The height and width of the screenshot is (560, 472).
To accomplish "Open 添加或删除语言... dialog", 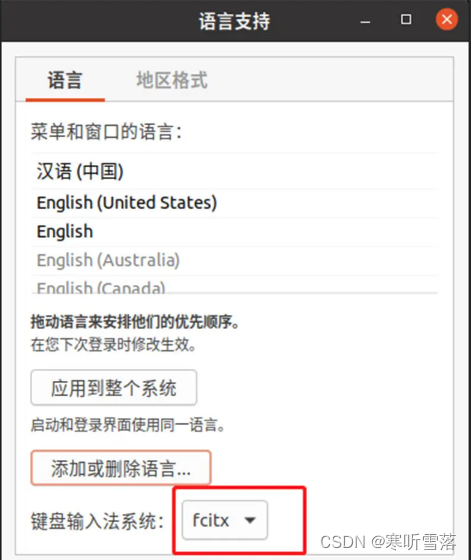I will point(121,468).
